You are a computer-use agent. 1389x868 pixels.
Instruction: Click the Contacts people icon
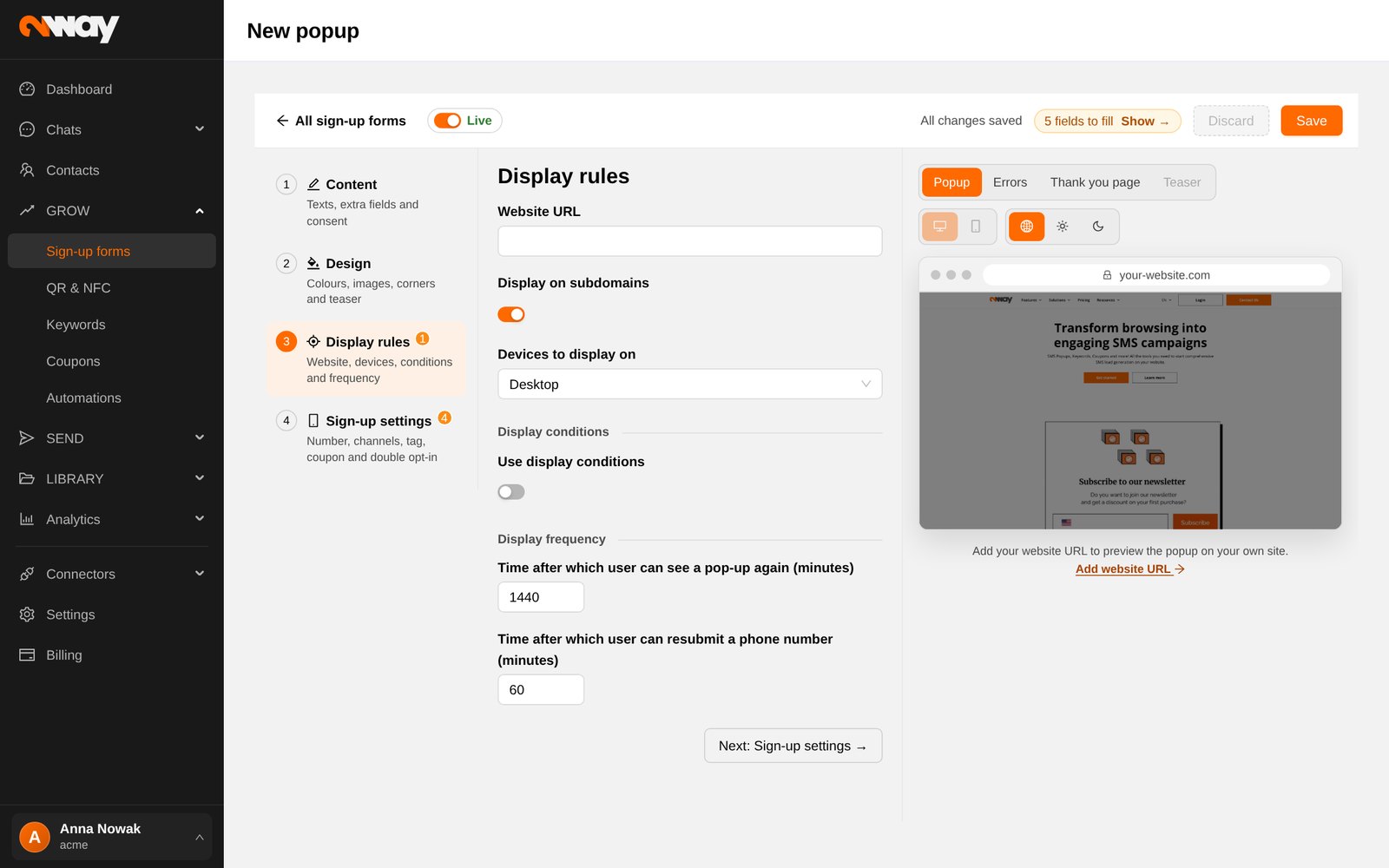tap(27, 170)
